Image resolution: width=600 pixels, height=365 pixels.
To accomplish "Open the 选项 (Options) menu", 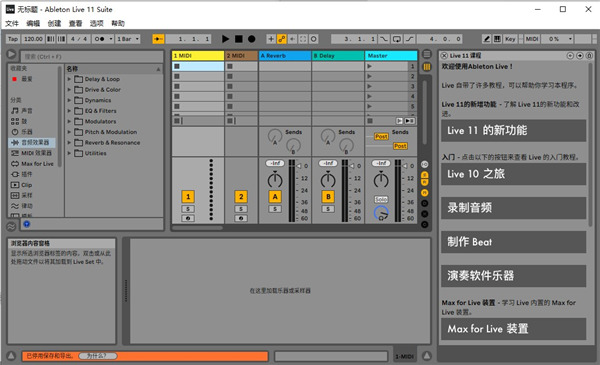I will point(96,24).
